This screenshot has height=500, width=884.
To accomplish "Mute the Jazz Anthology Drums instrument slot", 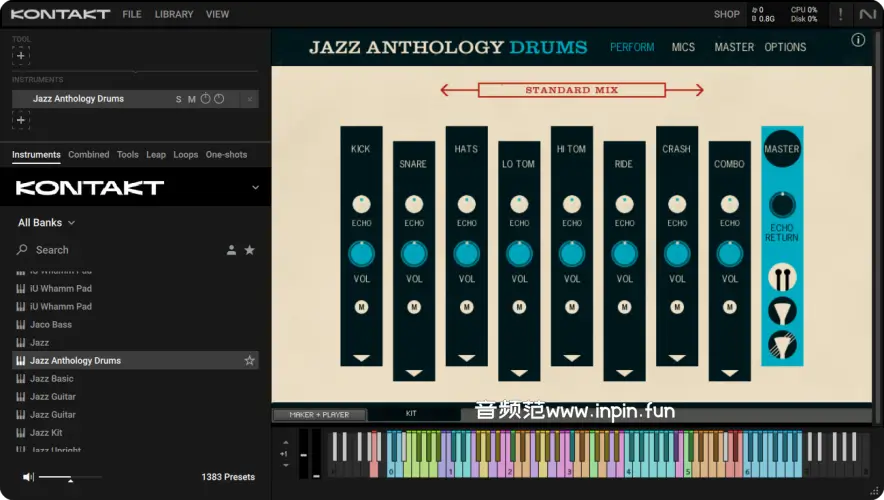I will click(192, 99).
